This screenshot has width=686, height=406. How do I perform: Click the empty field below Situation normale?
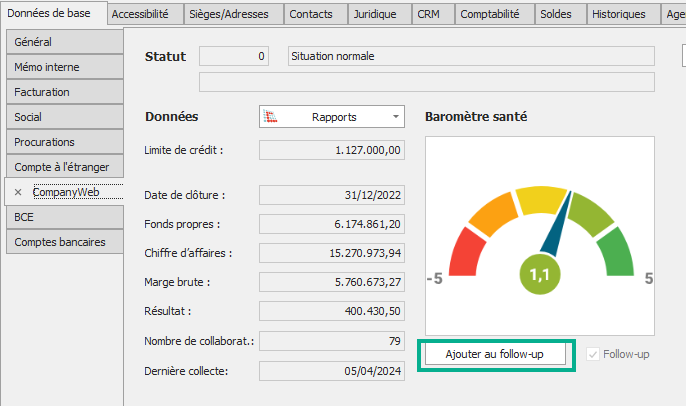pyautogui.click(x=427, y=82)
